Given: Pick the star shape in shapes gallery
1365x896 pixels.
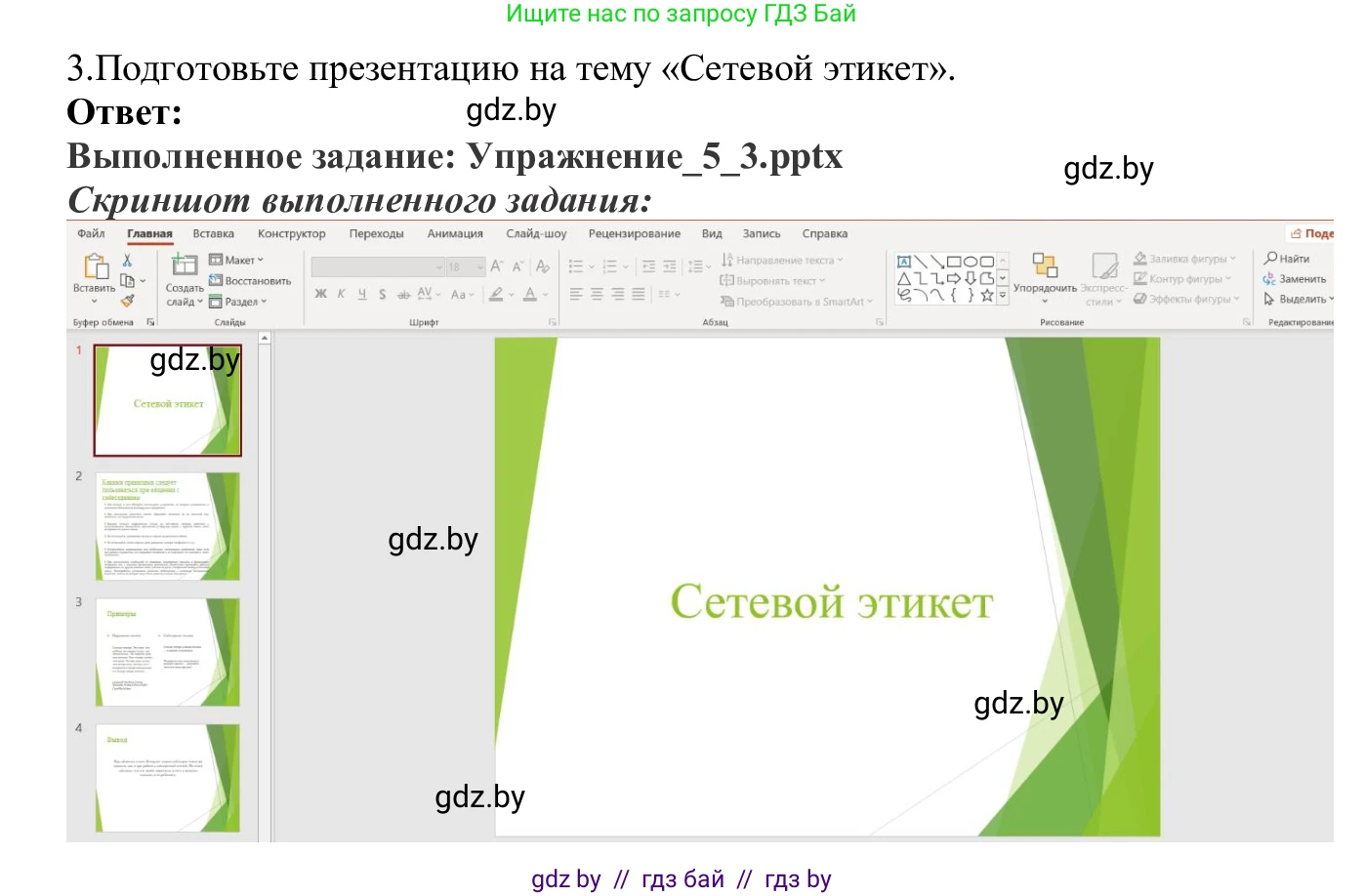Looking at the screenshot, I should (x=987, y=295).
